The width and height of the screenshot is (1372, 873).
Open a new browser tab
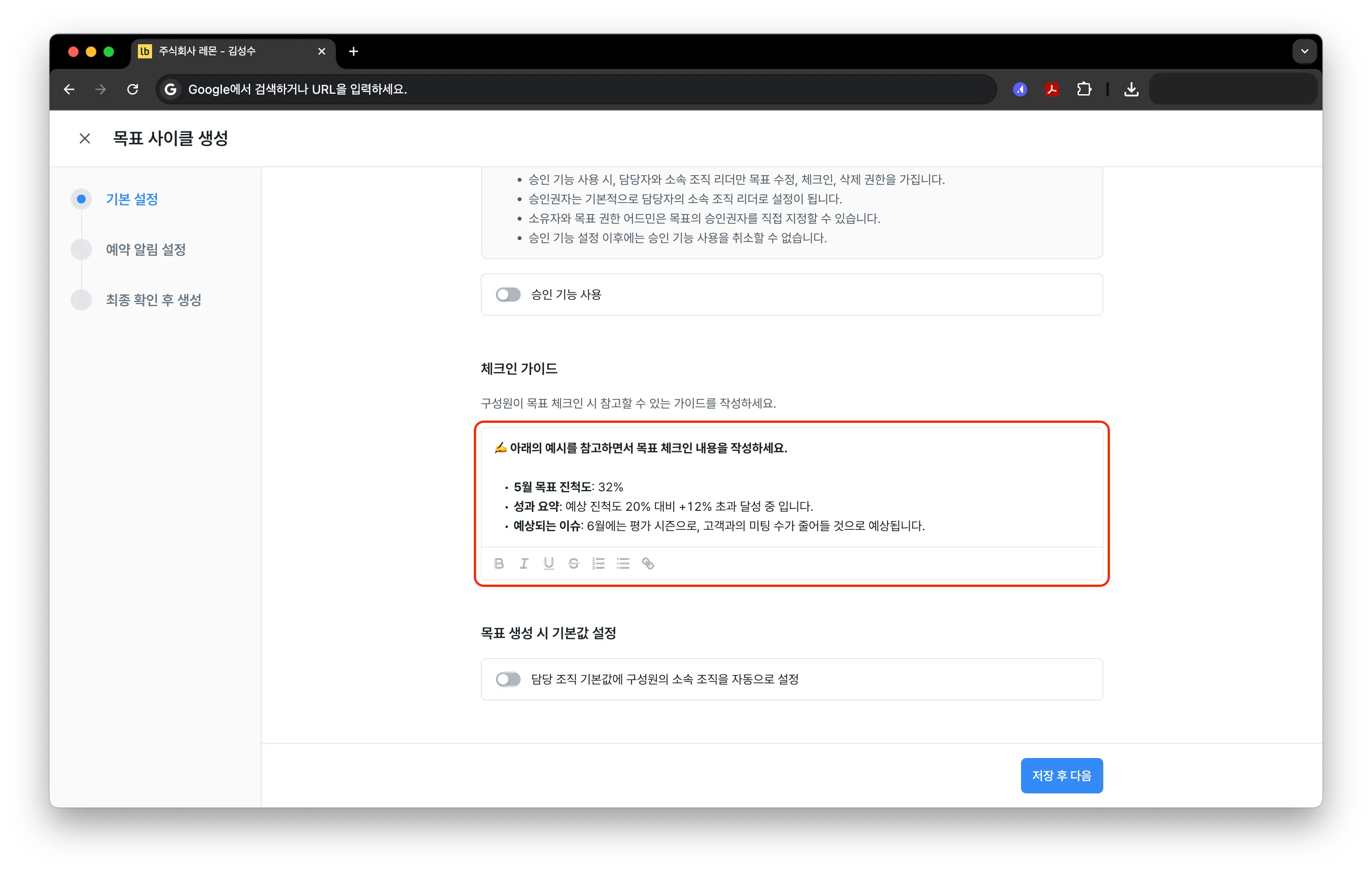pyautogui.click(x=353, y=51)
